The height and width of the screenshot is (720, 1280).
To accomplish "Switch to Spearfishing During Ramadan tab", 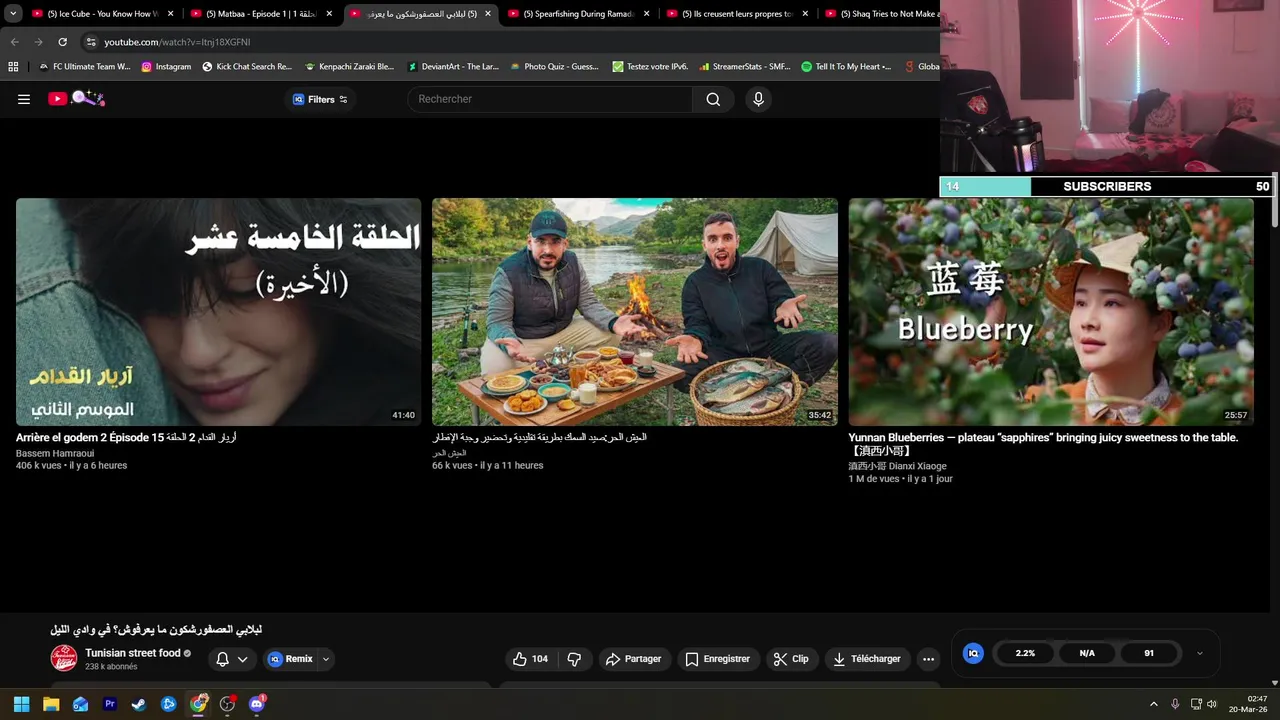I will click(x=577, y=14).
